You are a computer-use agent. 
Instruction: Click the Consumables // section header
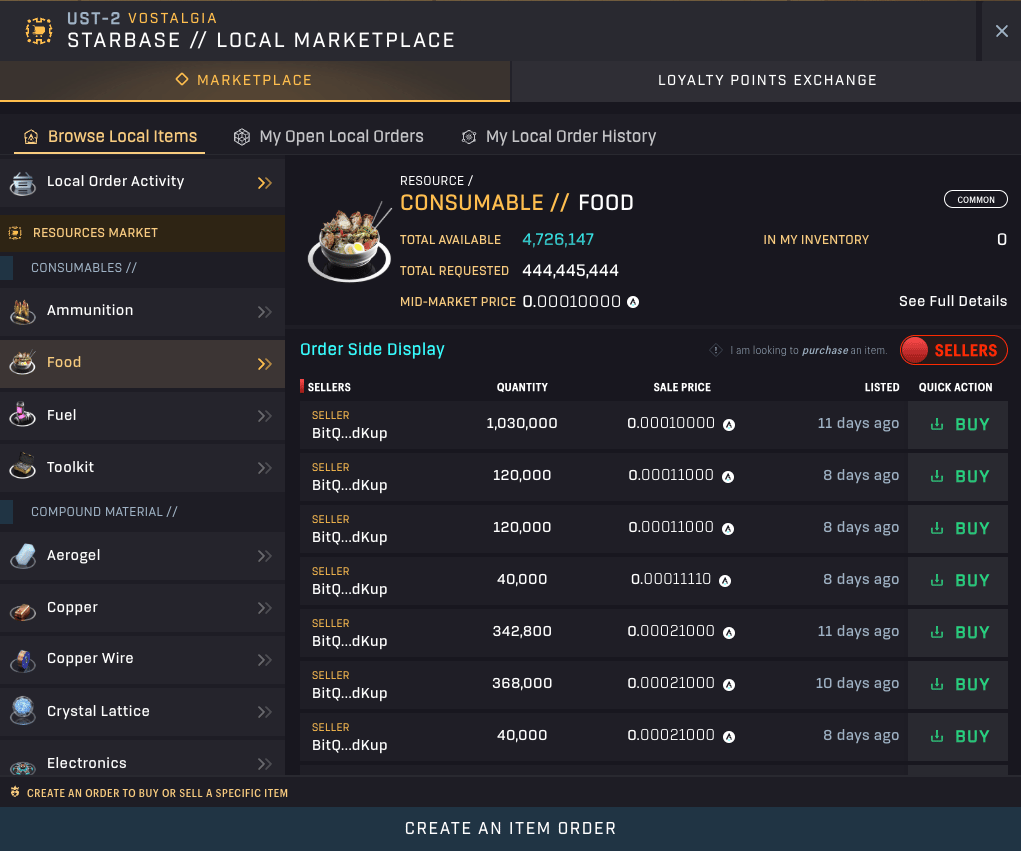pyautogui.click(x=84, y=268)
